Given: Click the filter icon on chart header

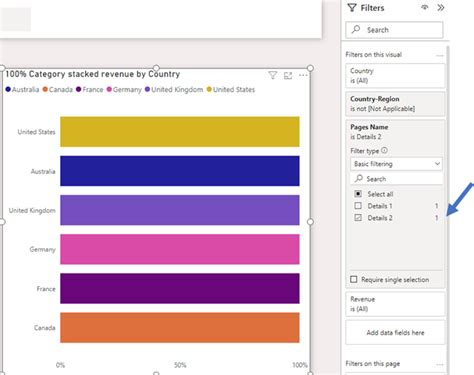Looking at the screenshot, I should (x=272, y=76).
